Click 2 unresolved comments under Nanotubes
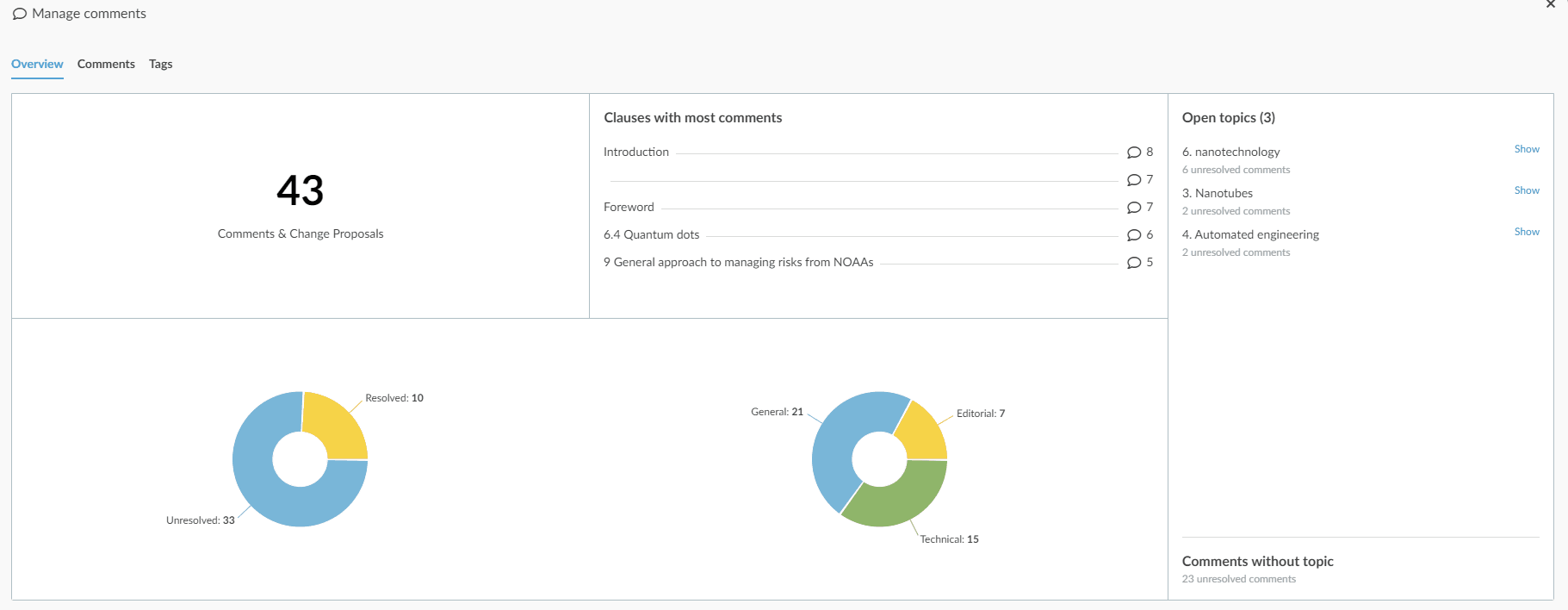1568x610 pixels. pos(1236,211)
